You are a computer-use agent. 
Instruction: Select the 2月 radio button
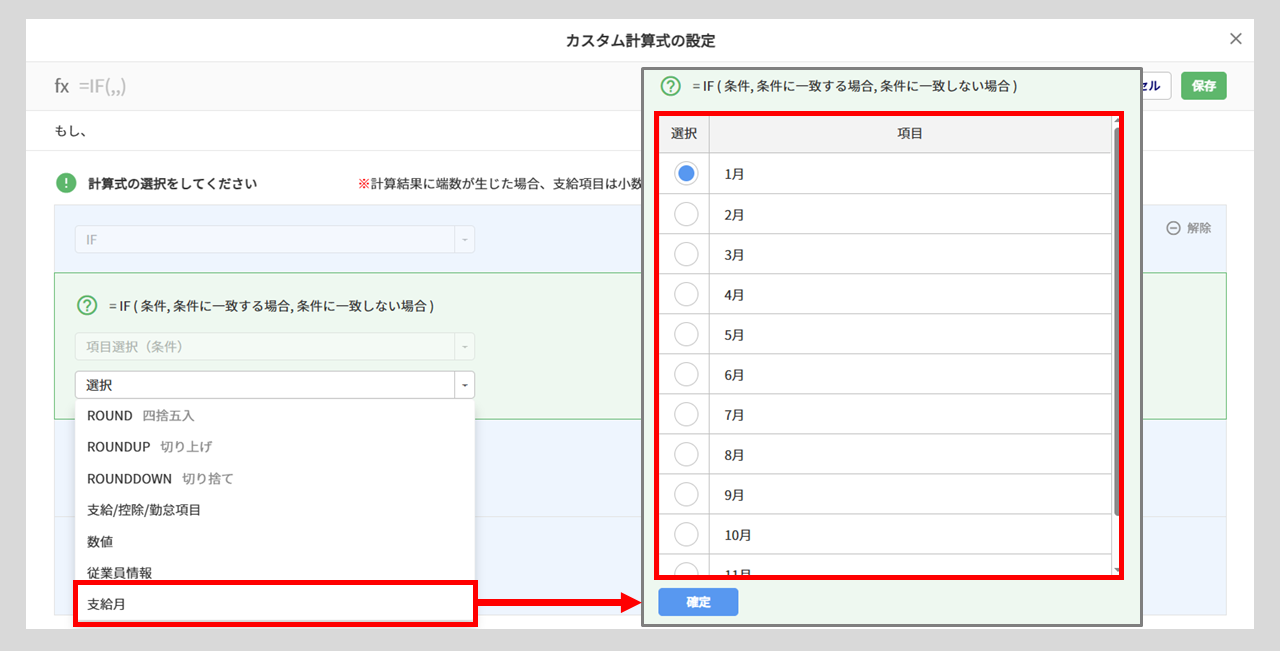tap(686, 214)
